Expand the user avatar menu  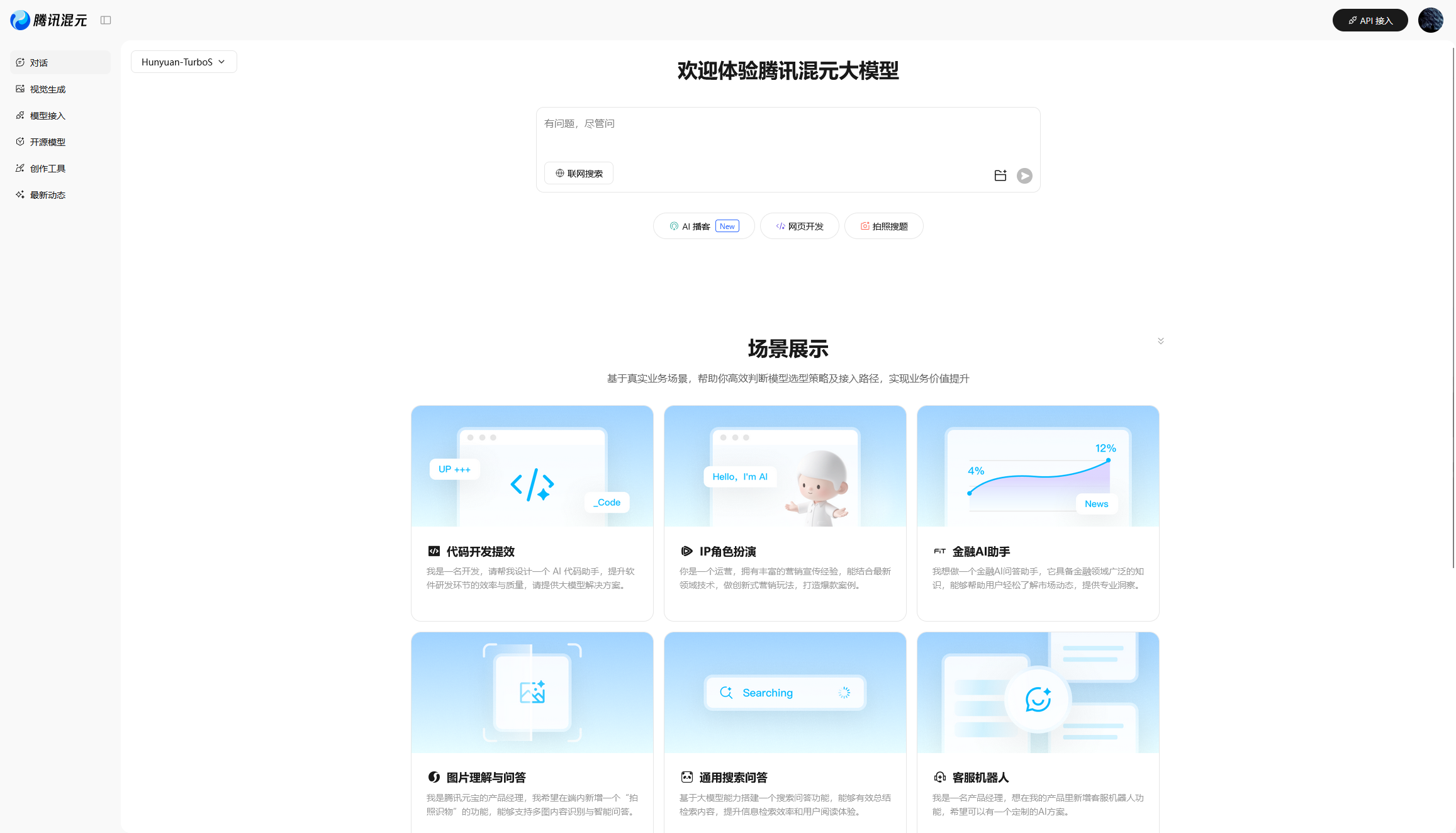coord(1431,20)
